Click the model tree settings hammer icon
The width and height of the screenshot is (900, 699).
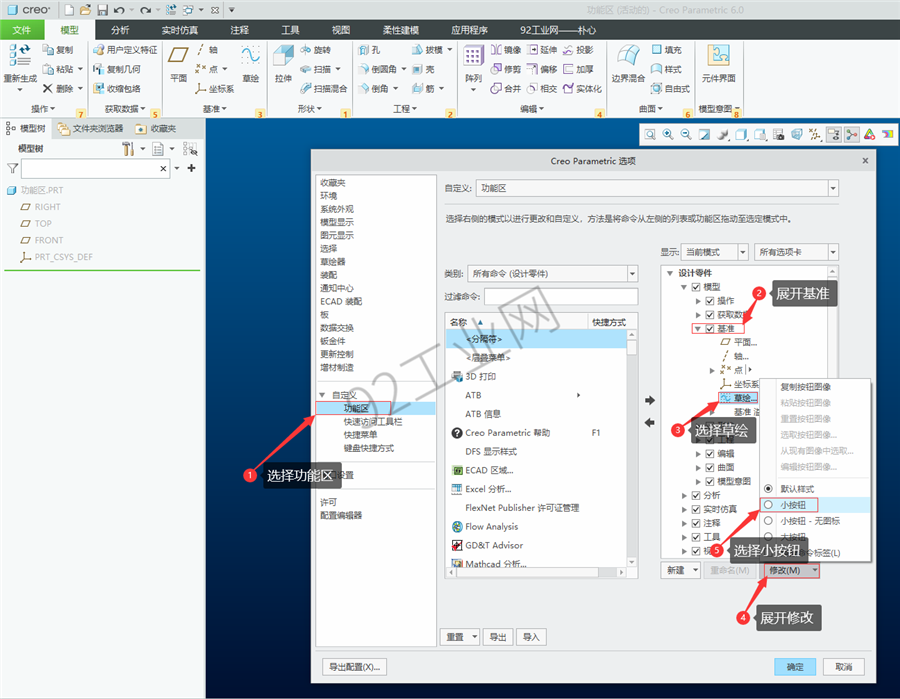click(x=128, y=149)
